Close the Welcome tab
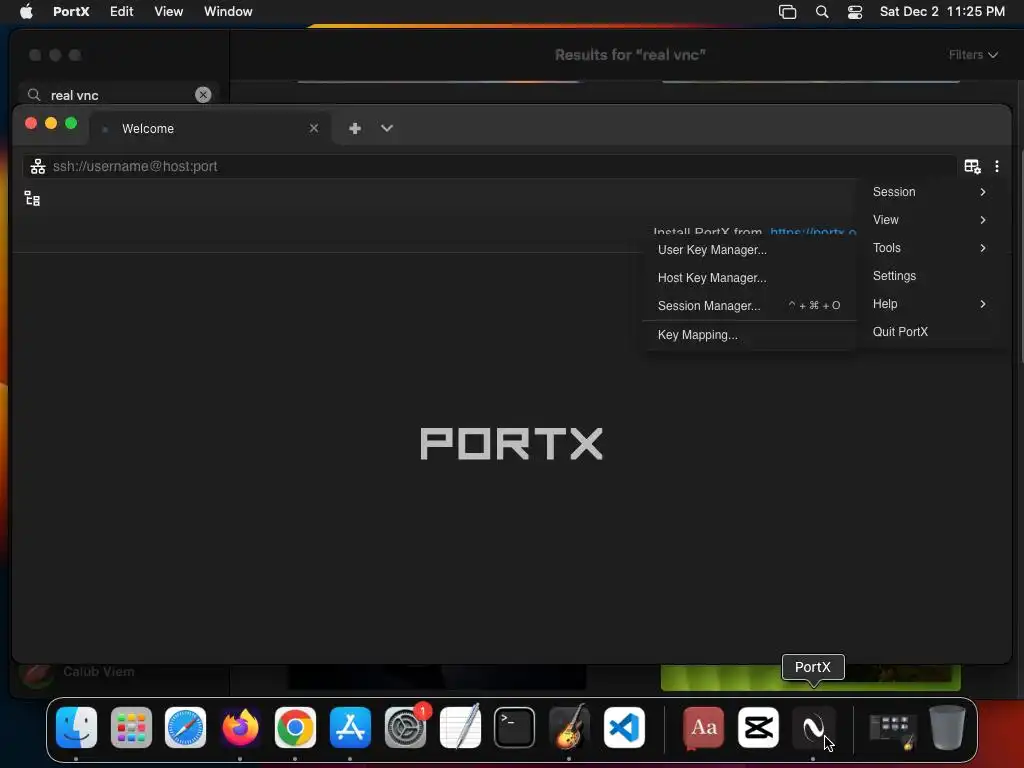Viewport: 1024px width, 768px height. coord(314,128)
